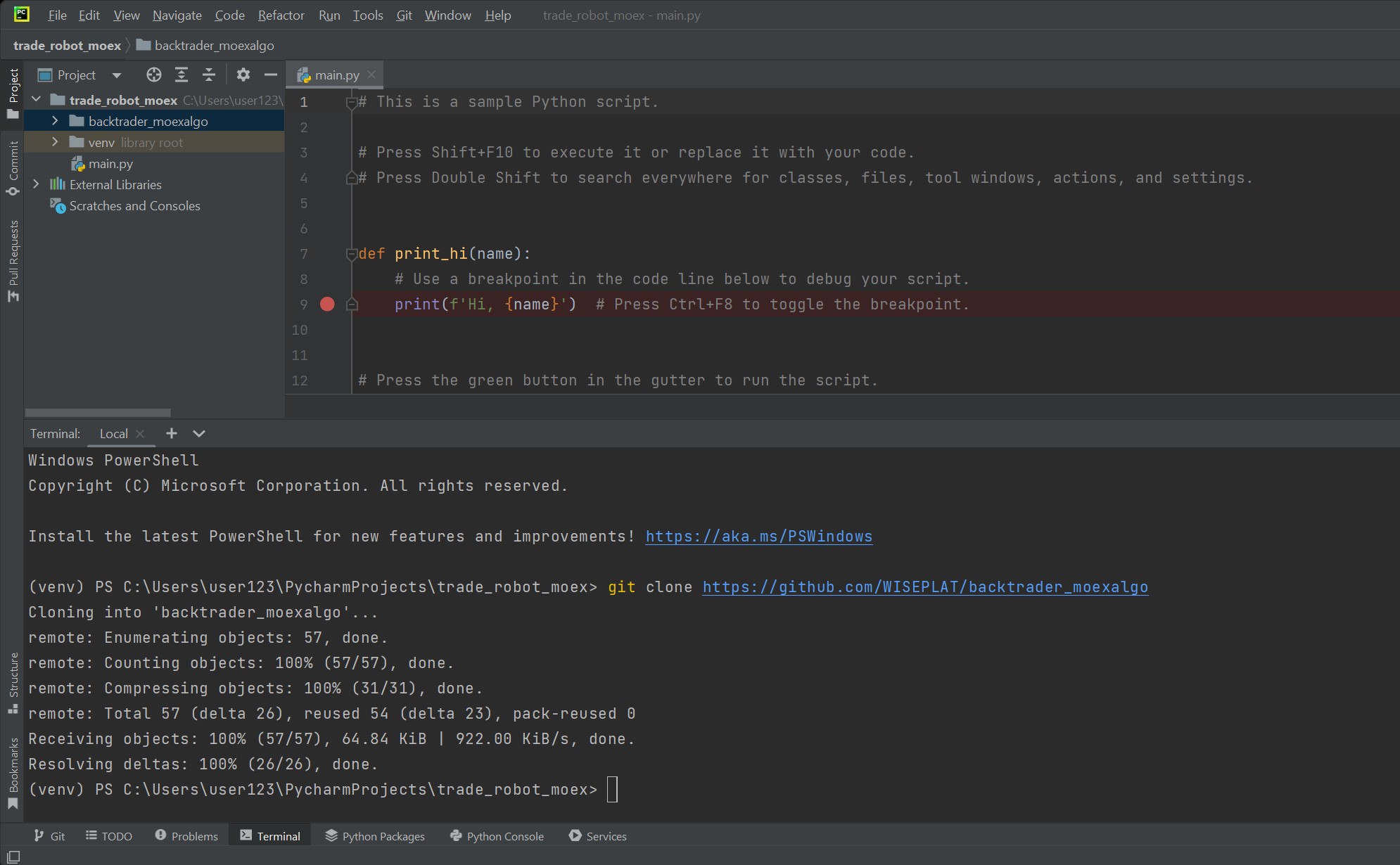The image size is (1400, 865).
Task: Toggle the breakpoint on line 9
Action: tap(328, 304)
